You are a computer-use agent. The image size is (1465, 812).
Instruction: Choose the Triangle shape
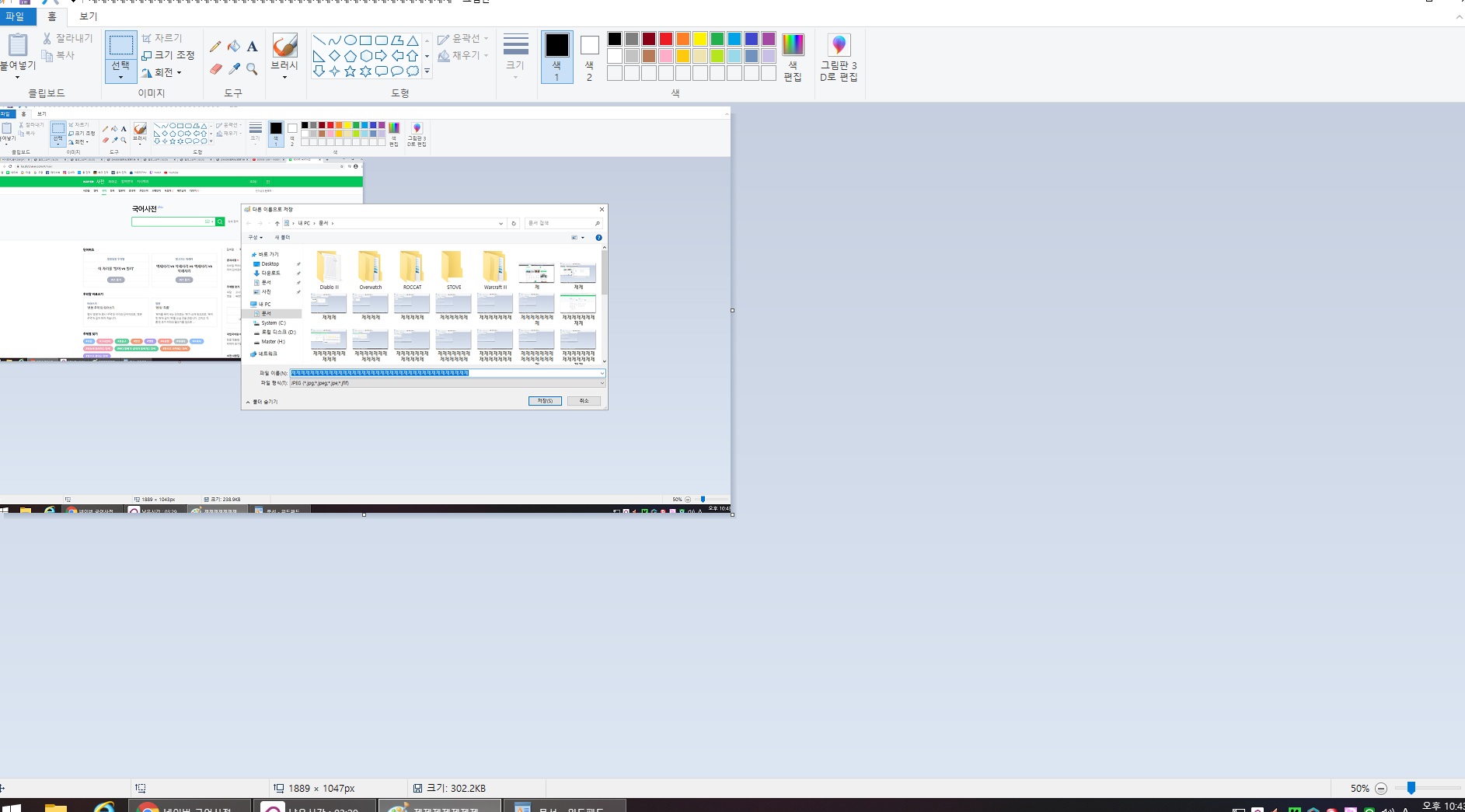pos(413,40)
